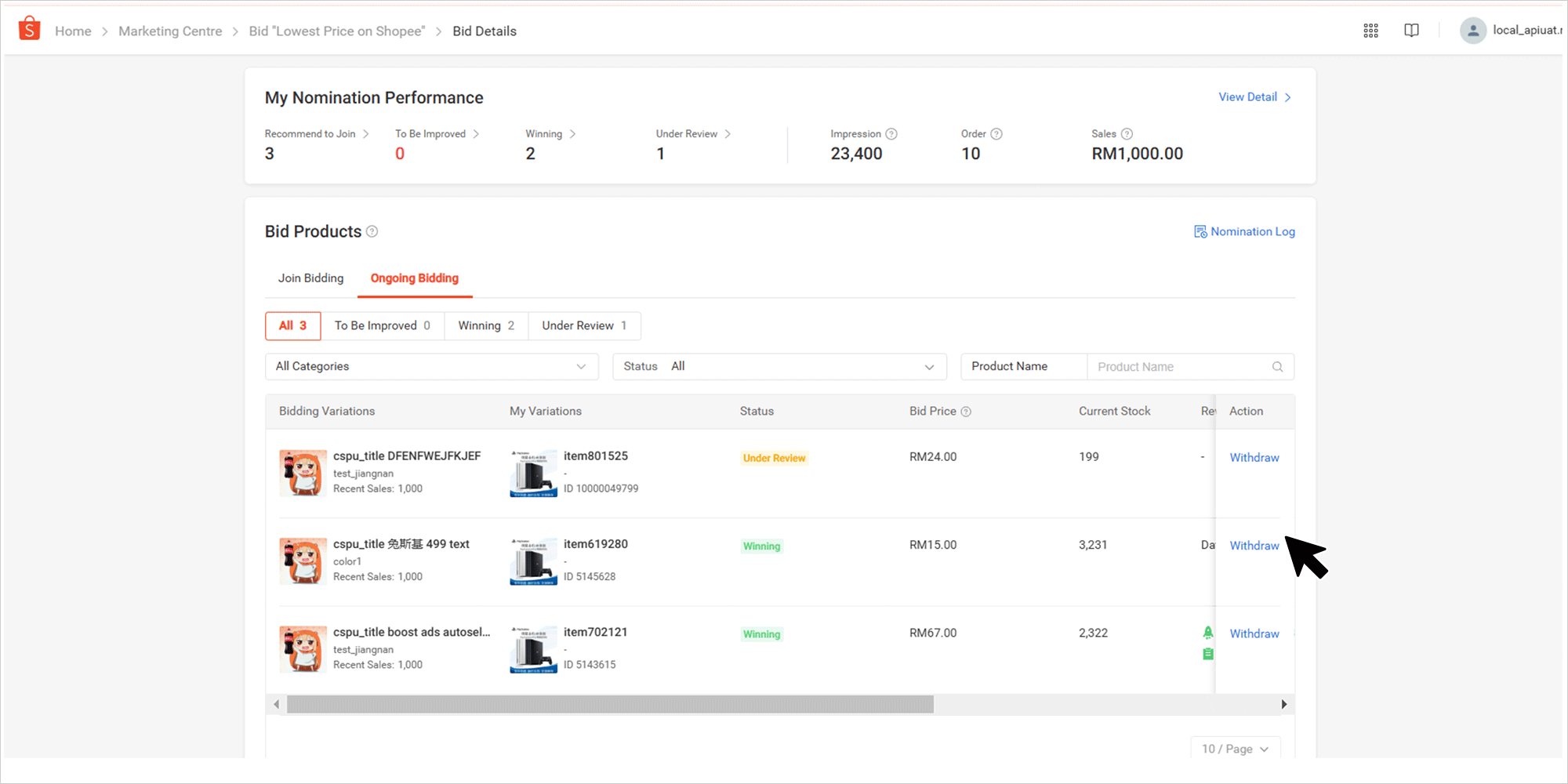Click the green clipboard icon on item702121 row
Screen dimensions: 1568x784
coord(1208,652)
